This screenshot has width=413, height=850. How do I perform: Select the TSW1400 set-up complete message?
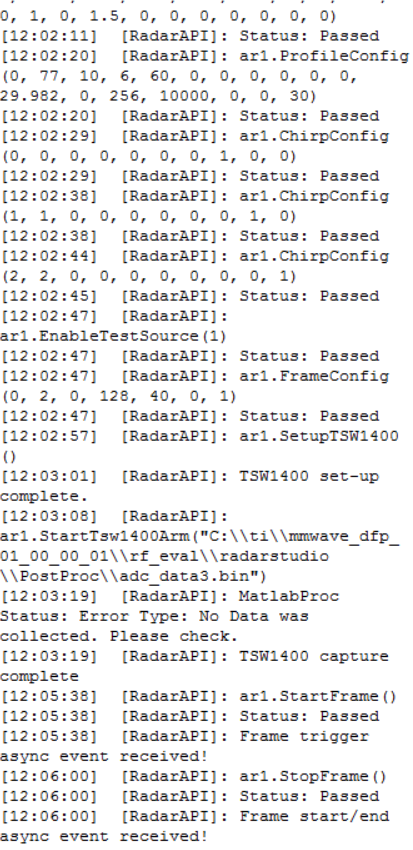click(190, 486)
